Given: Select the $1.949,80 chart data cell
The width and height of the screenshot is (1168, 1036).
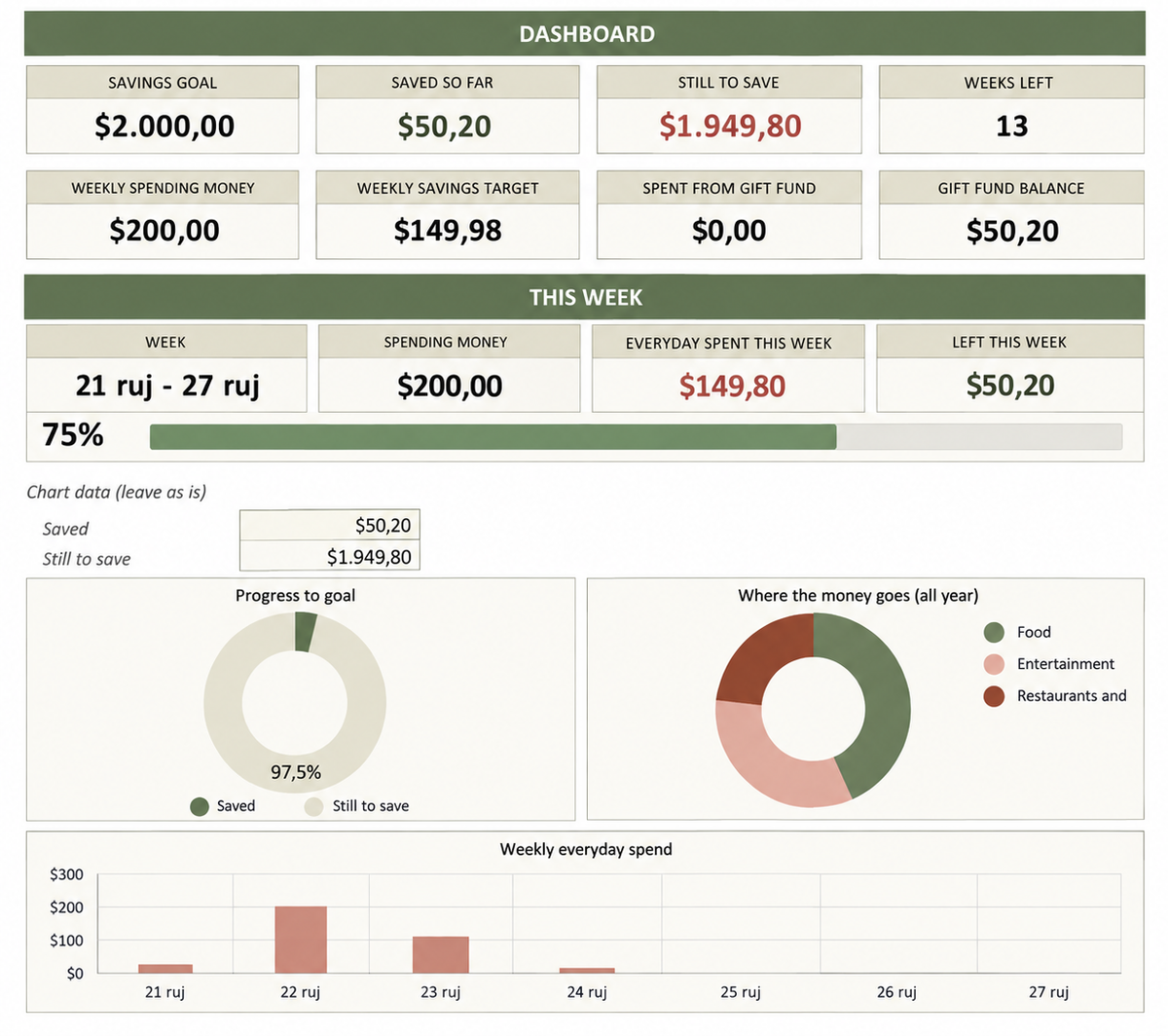Looking at the screenshot, I should 330,556.
